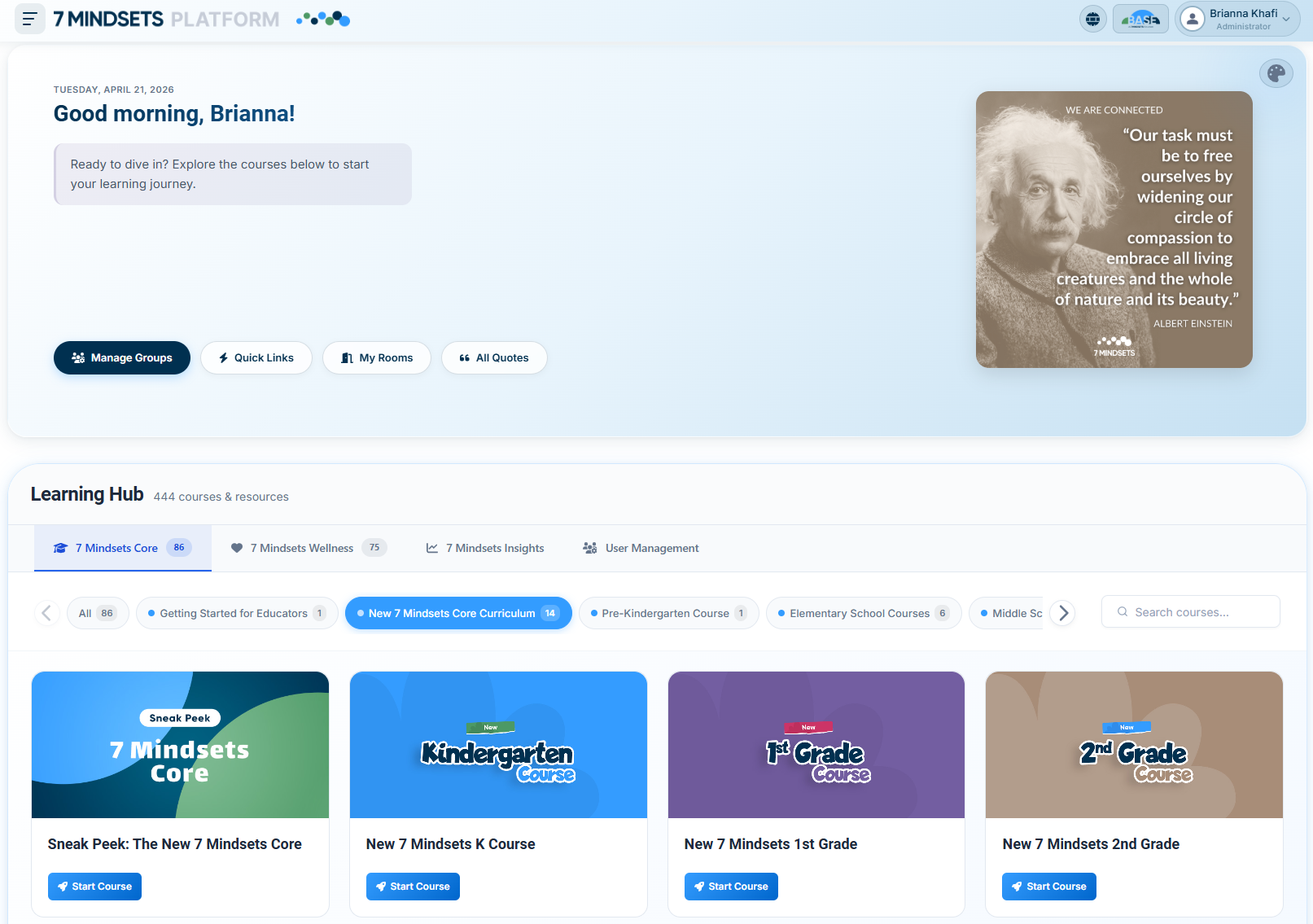Click the BASE organization logo
This screenshot has width=1313, height=924.
(1140, 19)
